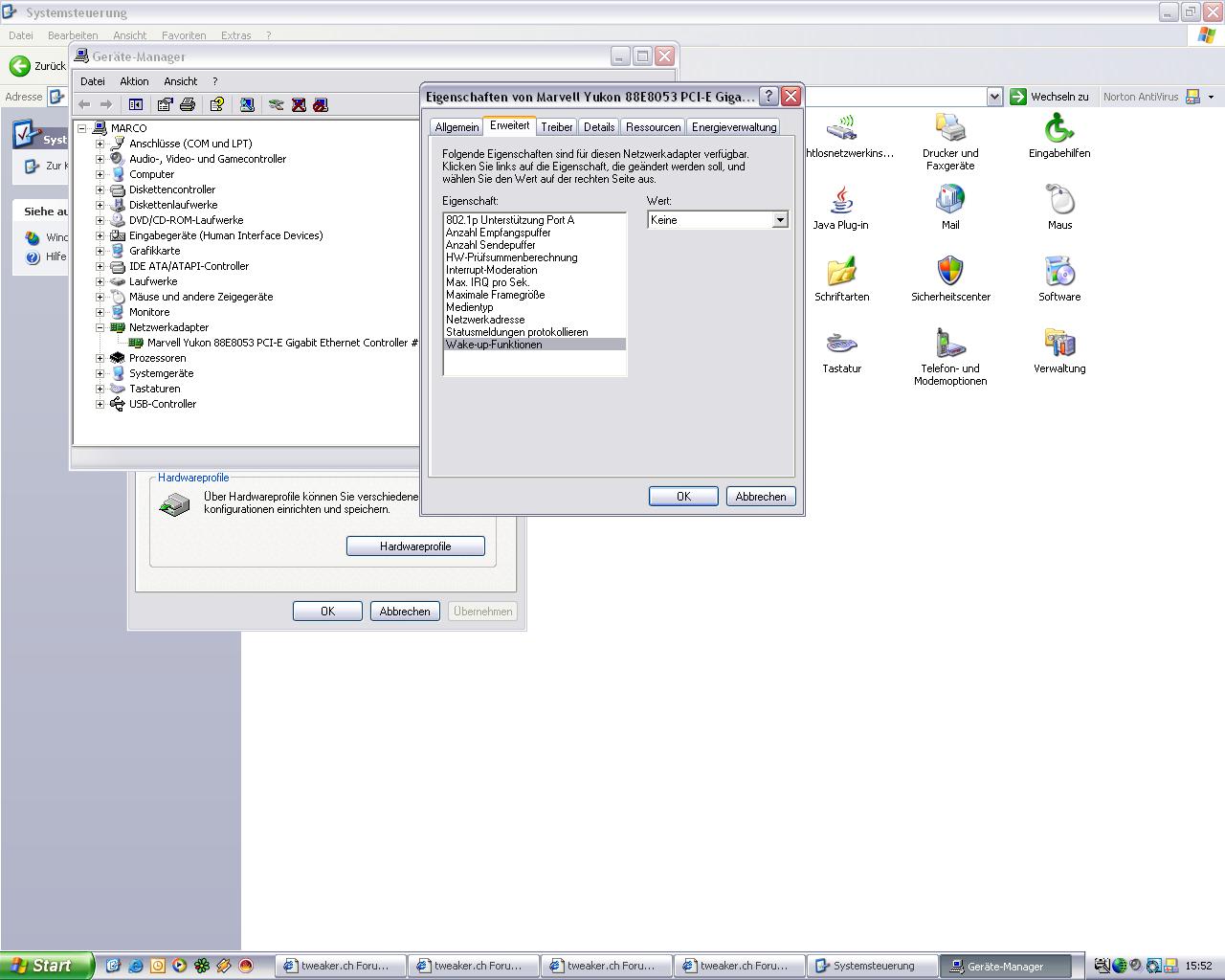Viewport: 1225px width, 980px height.
Task: Click the scan for hardware changes icon
Action: [276, 104]
